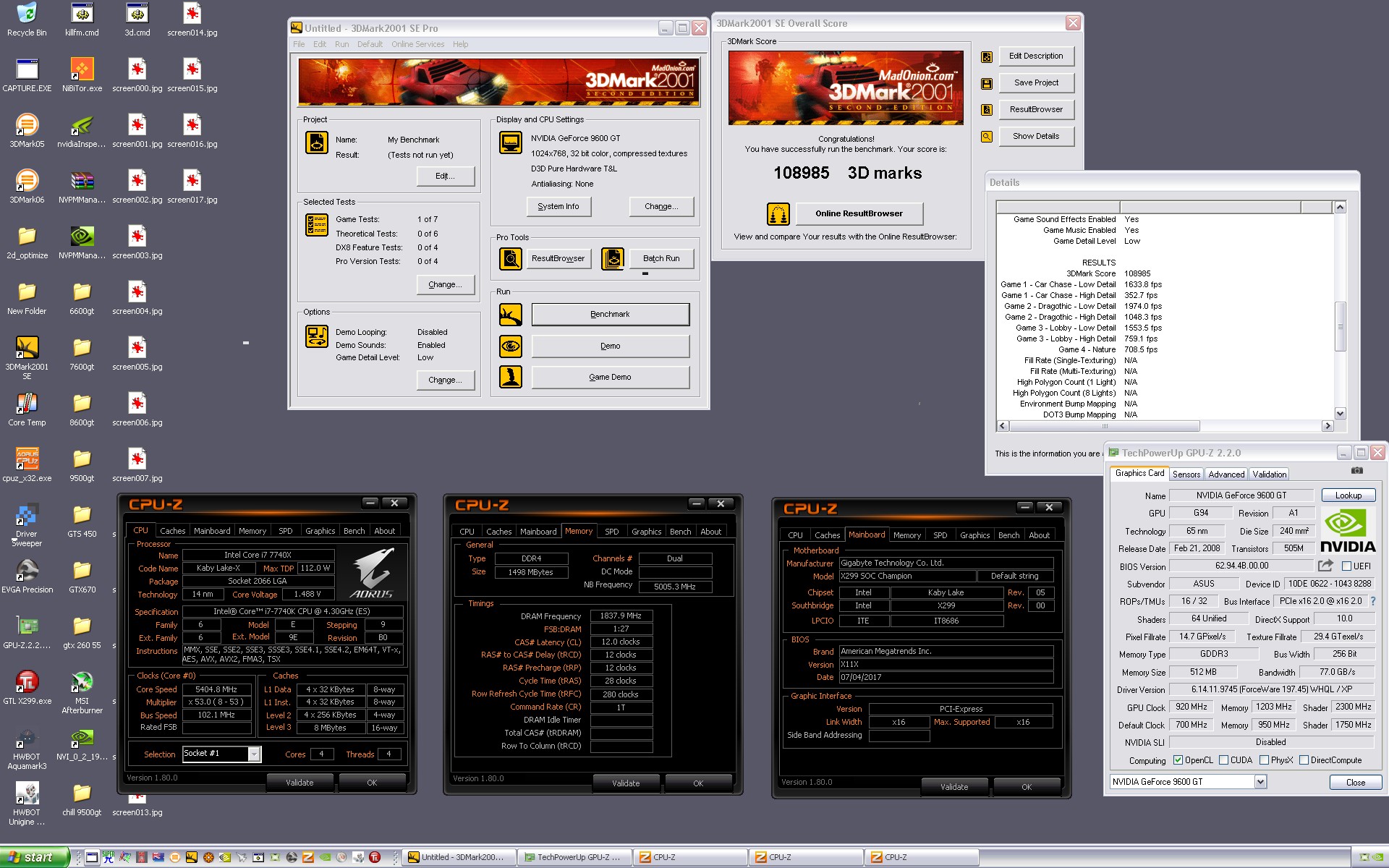
Task: Click the Demo eye icon in 3DMark2001
Action: (511, 346)
